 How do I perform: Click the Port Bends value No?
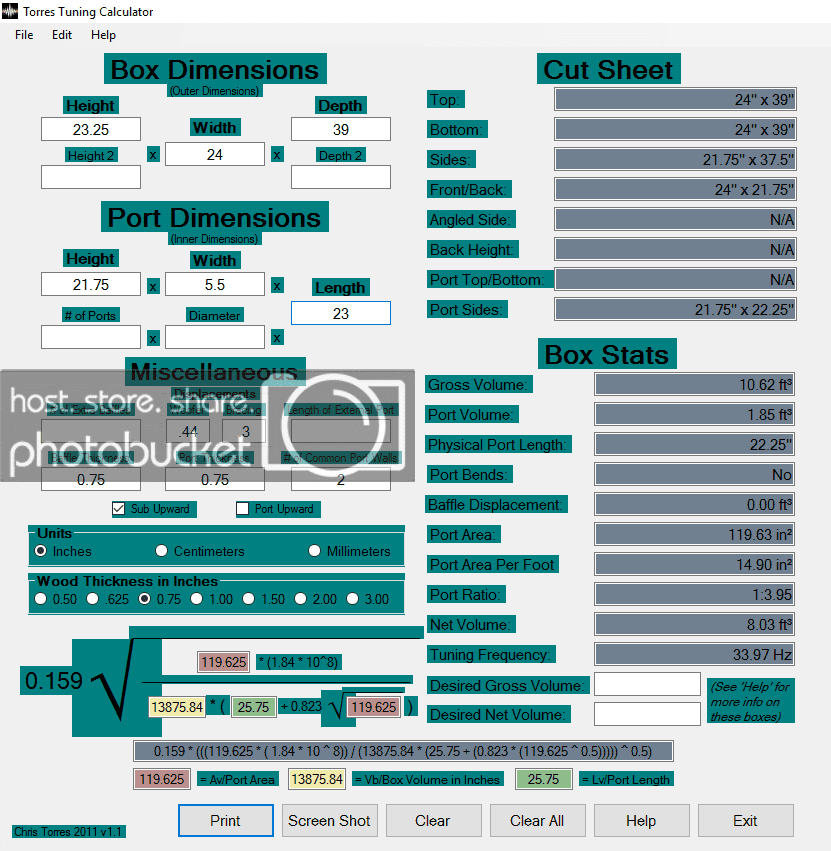click(x=694, y=474)
